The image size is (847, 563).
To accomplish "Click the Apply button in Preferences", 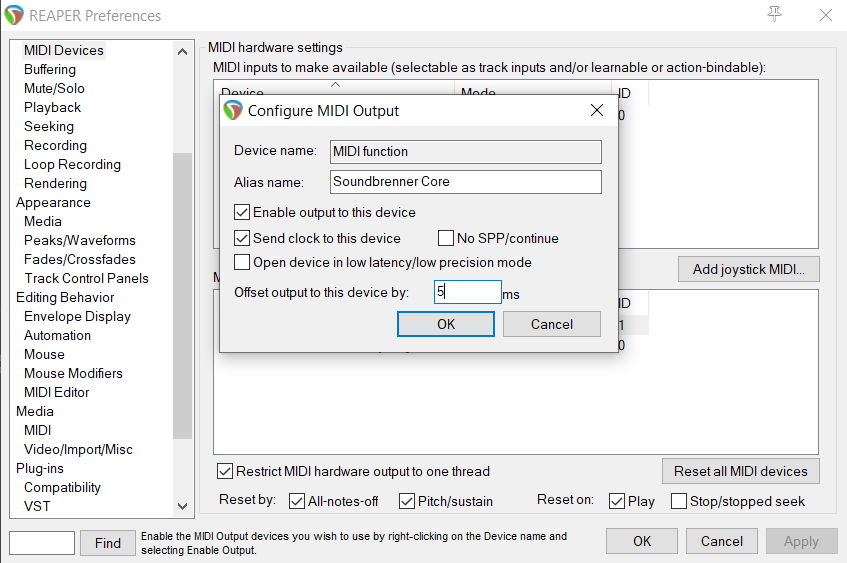I will tap(802, 541).
